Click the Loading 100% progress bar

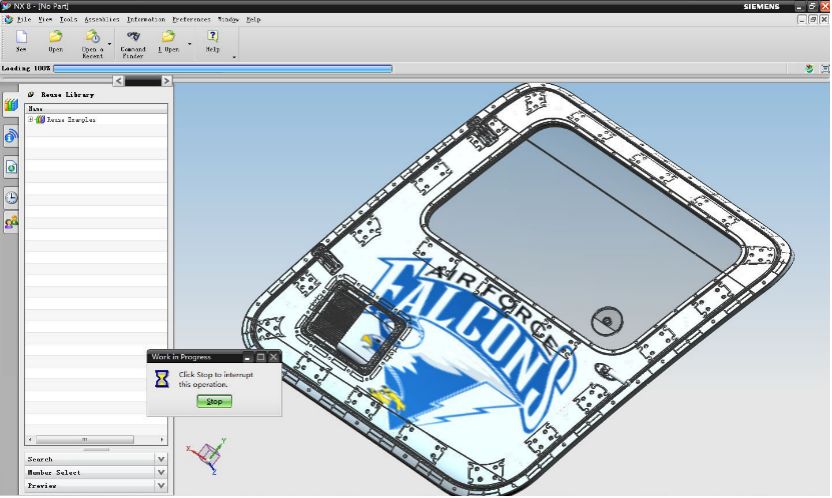(223, 68)
